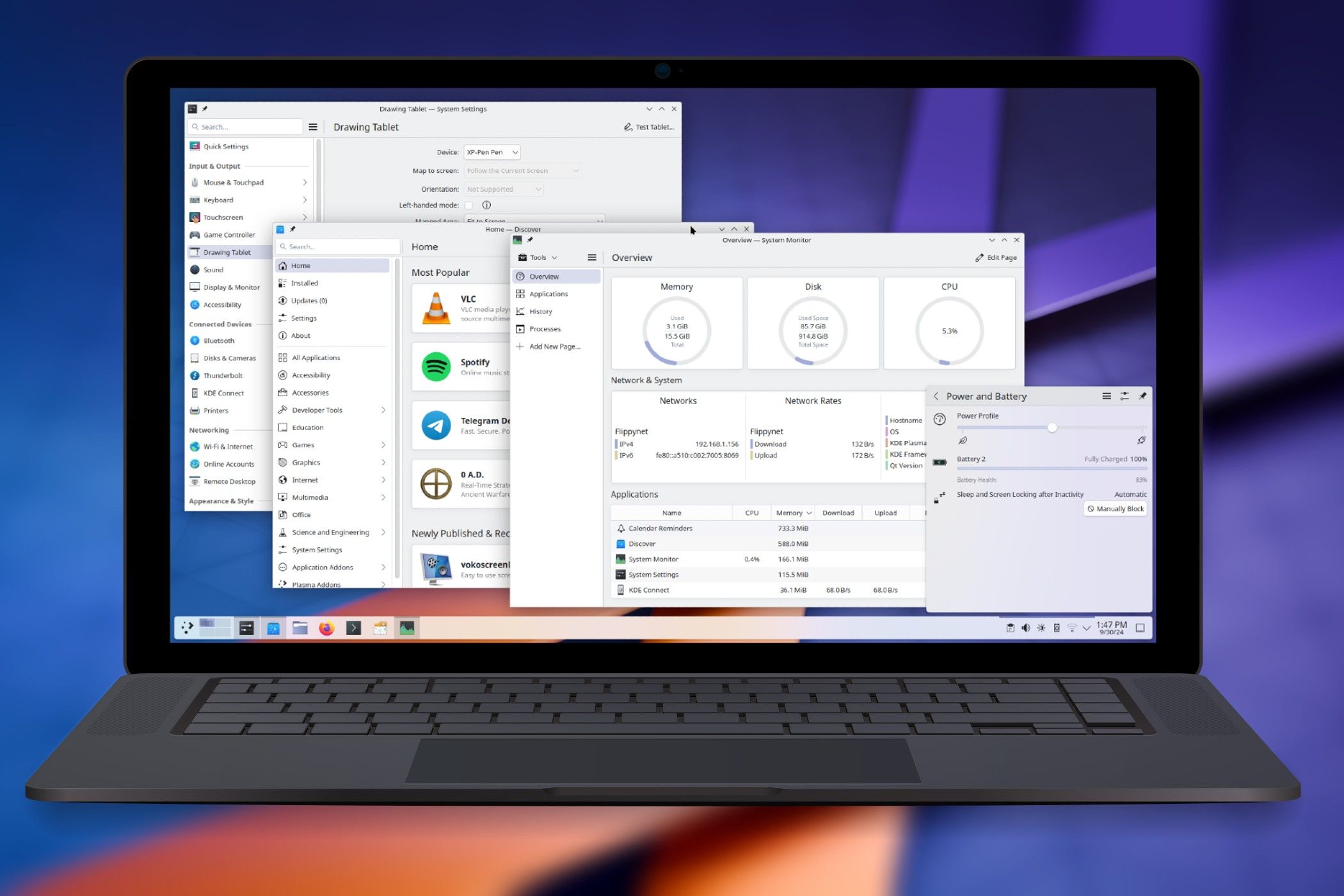Select the power-saver leaf icon
This screenshot has width=1344, height=896.
tap(963, 440)
